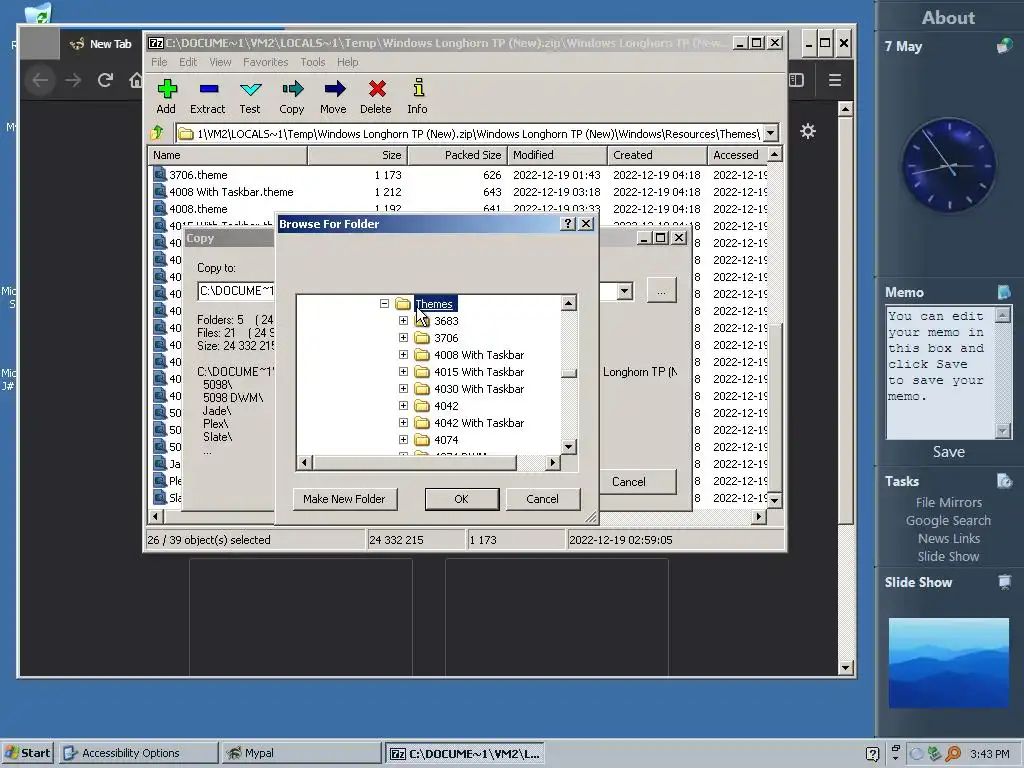Open News Links in Tasks panel

tap(949, 539)
